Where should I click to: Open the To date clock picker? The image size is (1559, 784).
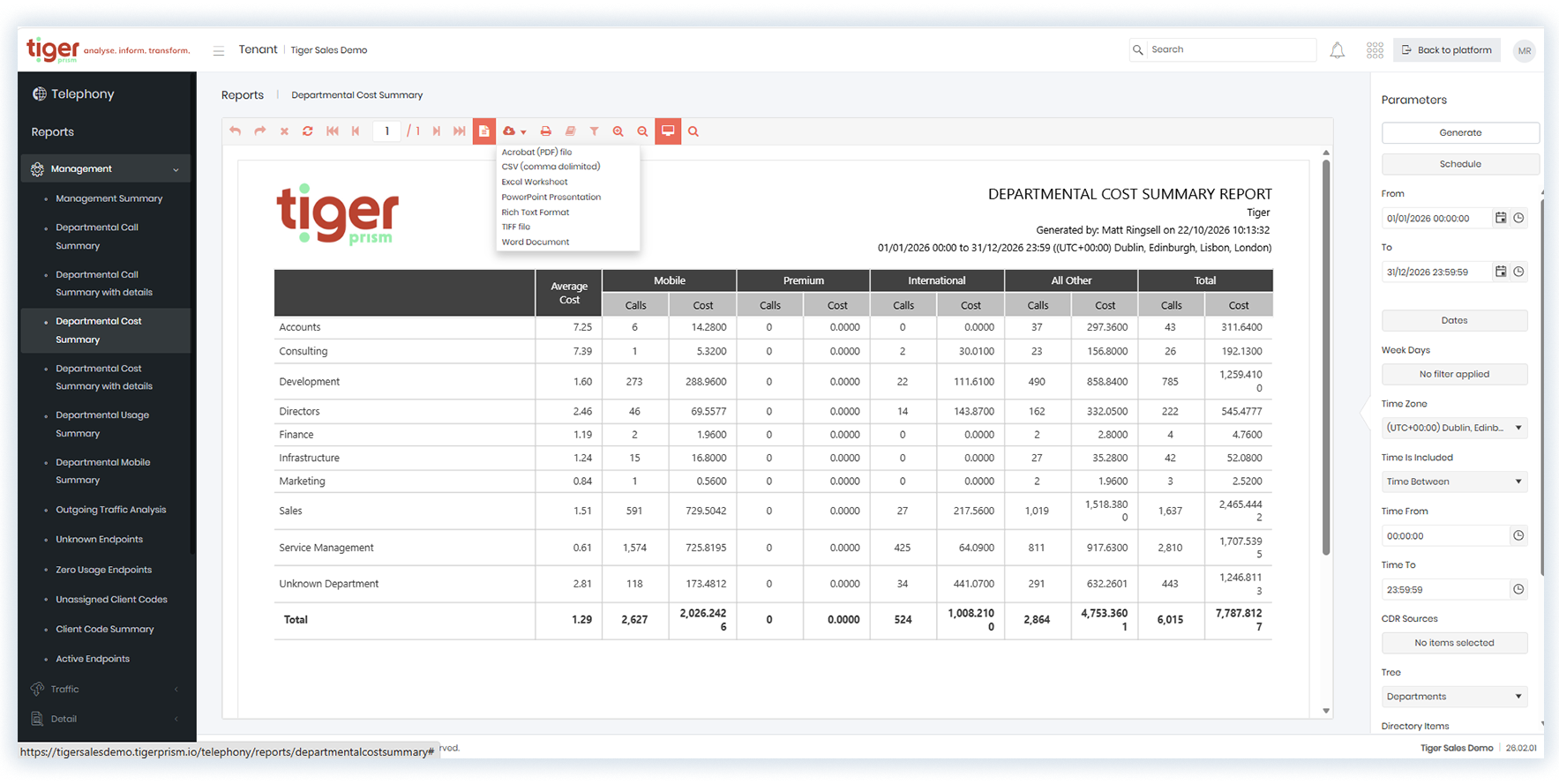[1518, 272]
